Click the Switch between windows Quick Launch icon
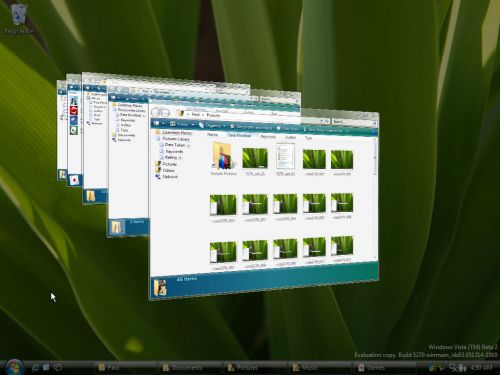The width and height of the screenshot is (500, 375). (x=58, y=367)
